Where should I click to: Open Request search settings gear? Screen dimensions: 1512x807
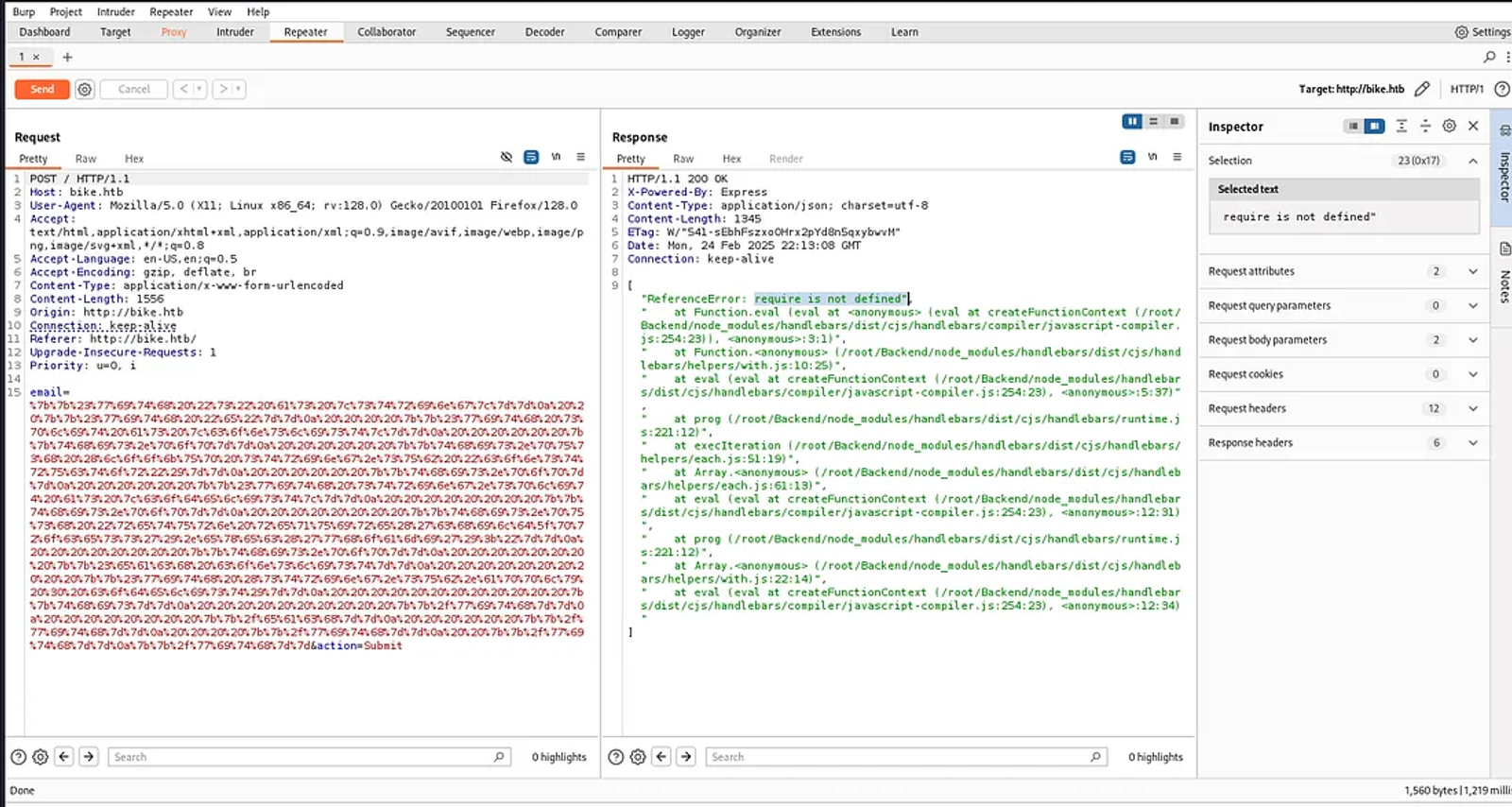pyautogui.click(x=40, y=757)
